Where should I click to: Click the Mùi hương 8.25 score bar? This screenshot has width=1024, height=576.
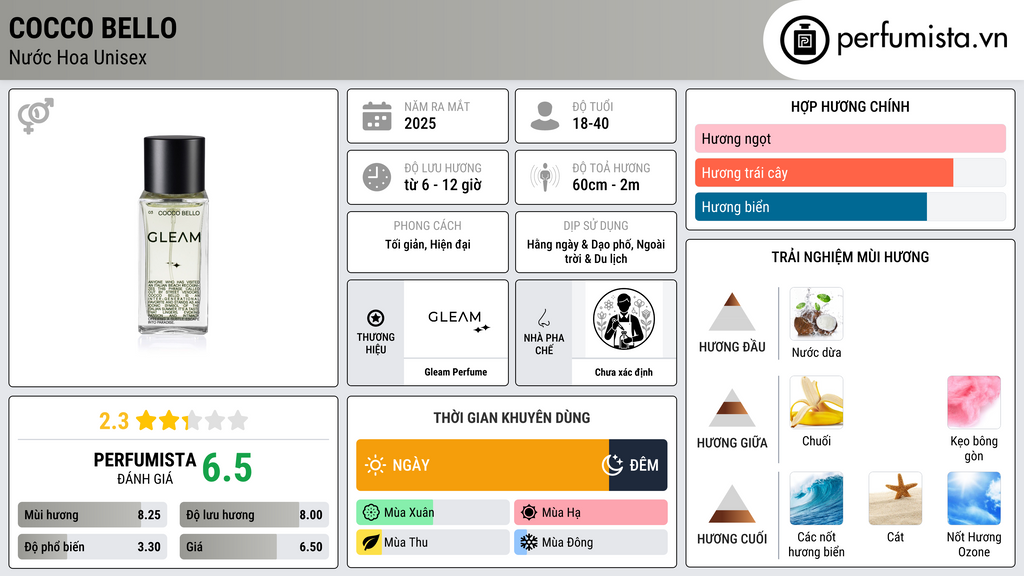click(x=93, y=515)
